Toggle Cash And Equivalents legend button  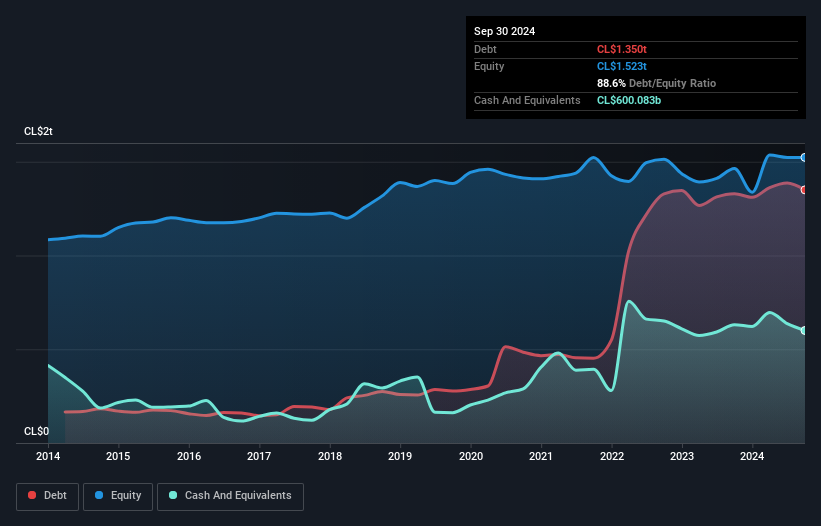coord(229,495)
